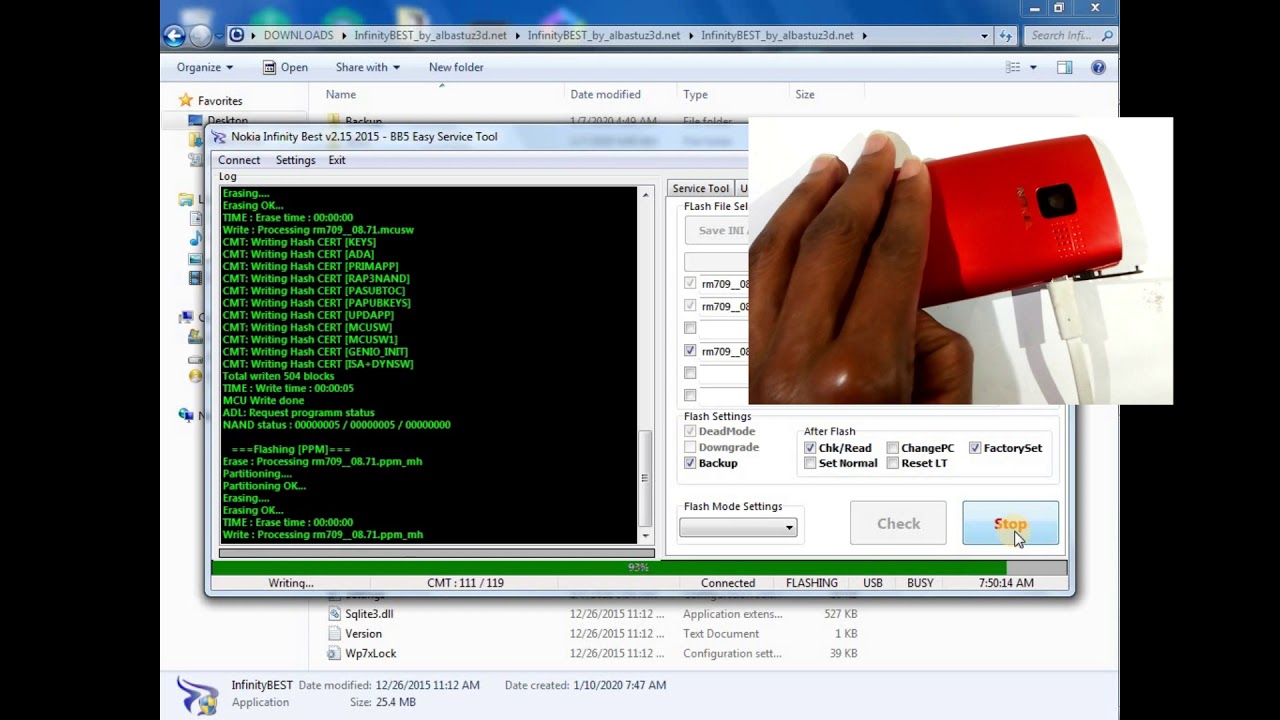Open the Flash Mode Settings dropdown

pyautogui.click(x=738, y=527)
